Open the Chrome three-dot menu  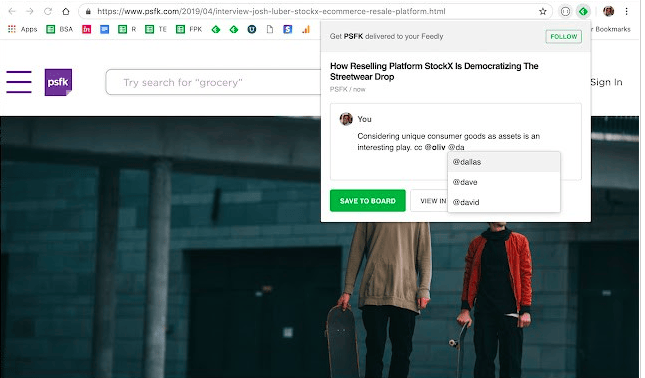[626, 12]
